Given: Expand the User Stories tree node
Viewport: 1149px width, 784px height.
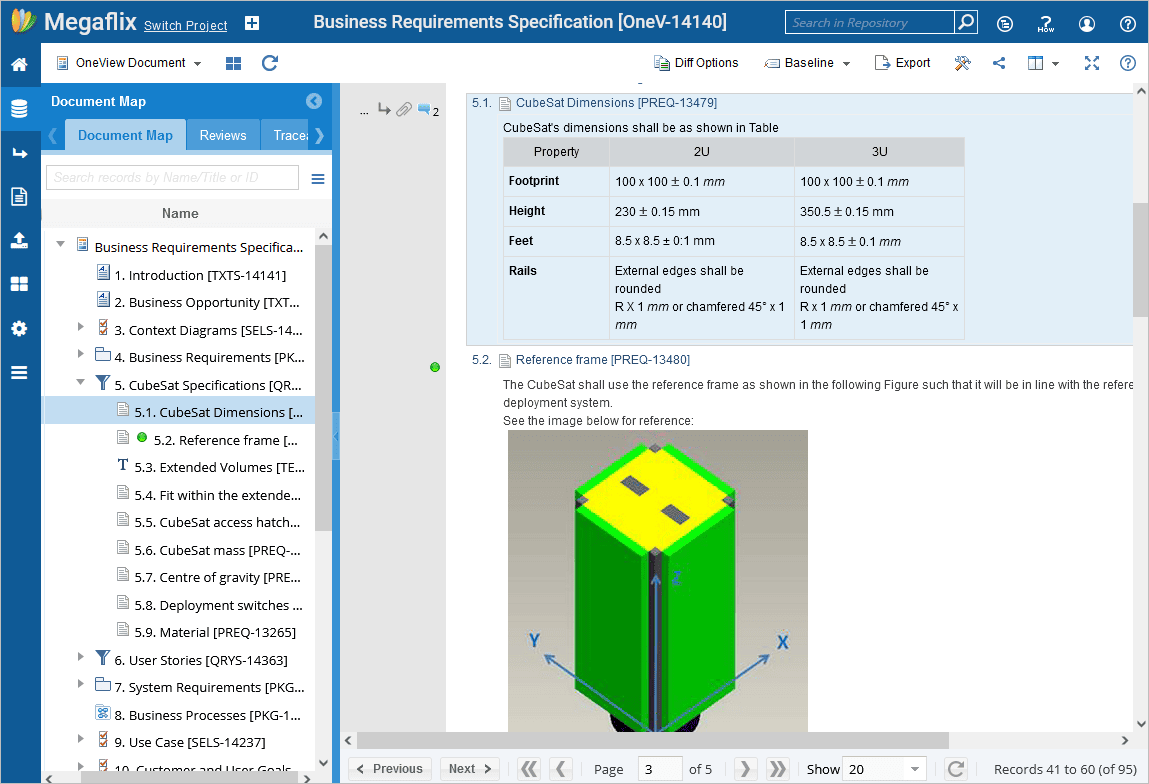Looking at the screenshot, I should pos(82,657).
